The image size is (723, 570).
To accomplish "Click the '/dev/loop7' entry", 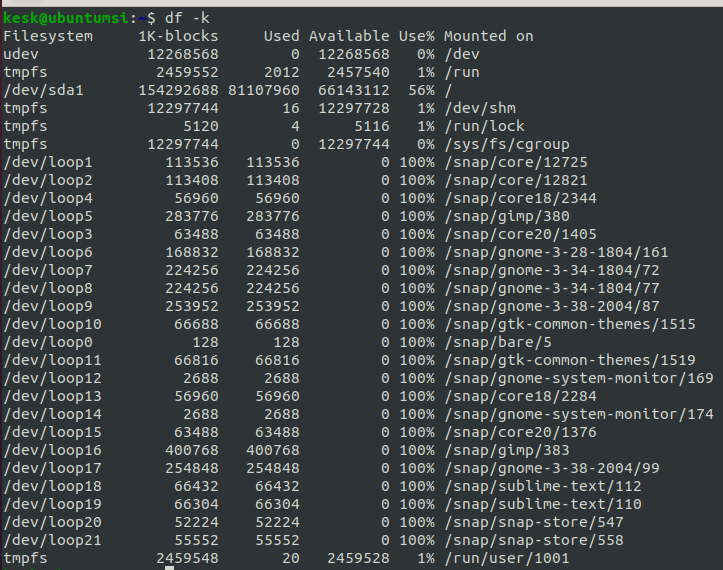I will tap(48, 270).
